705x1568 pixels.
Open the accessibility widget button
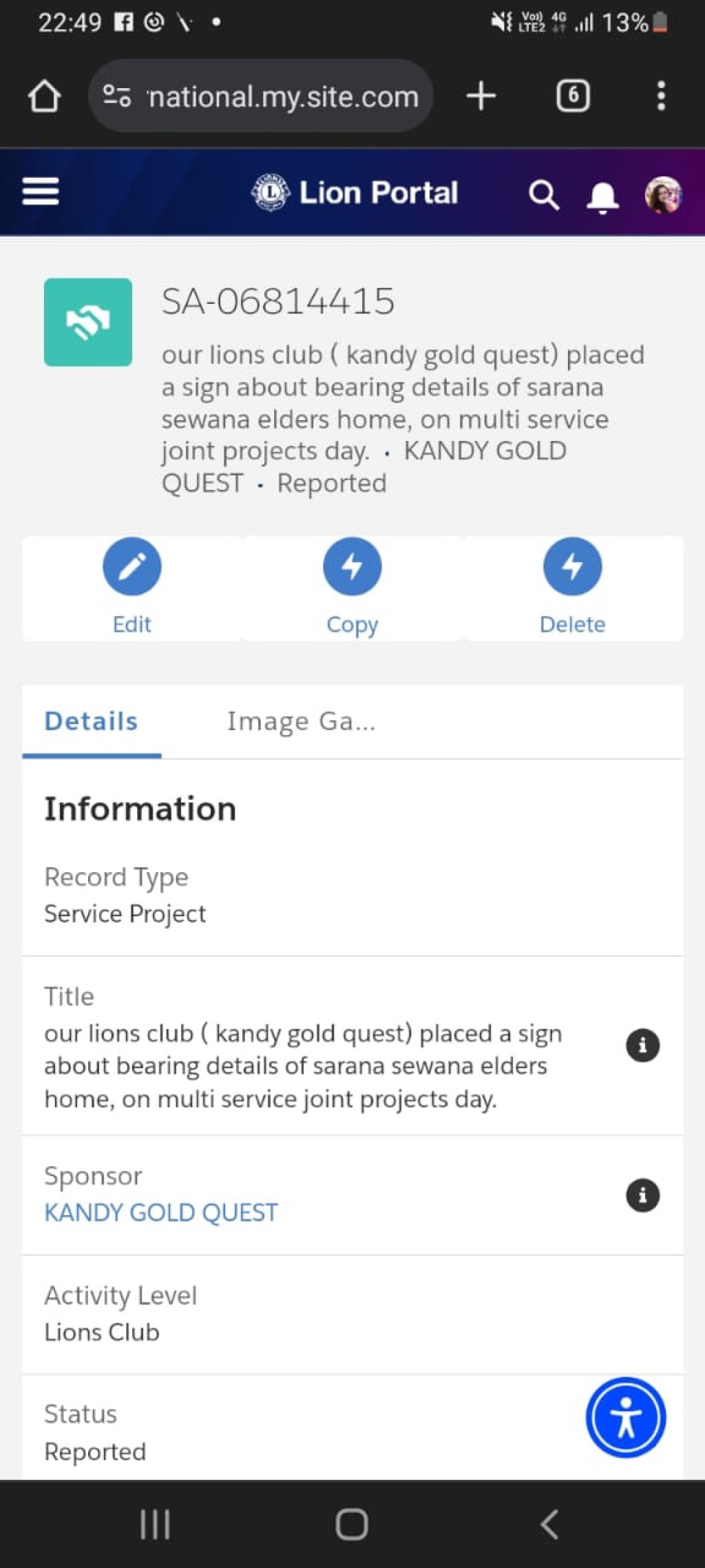click(x=626, y=1417)
